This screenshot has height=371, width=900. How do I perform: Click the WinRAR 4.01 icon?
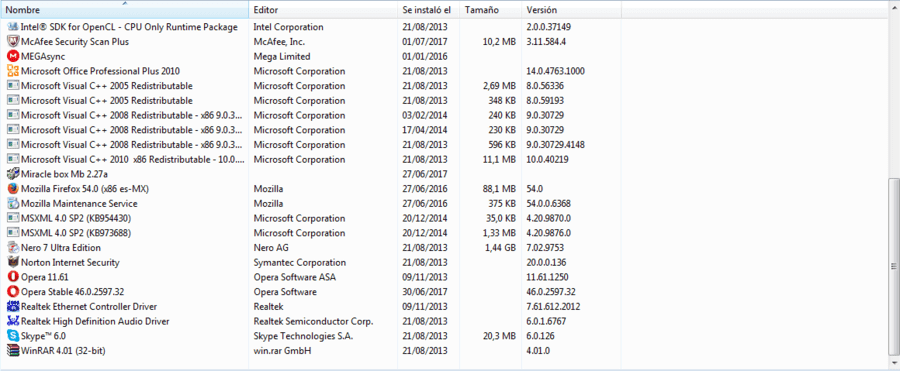(13, 351)
